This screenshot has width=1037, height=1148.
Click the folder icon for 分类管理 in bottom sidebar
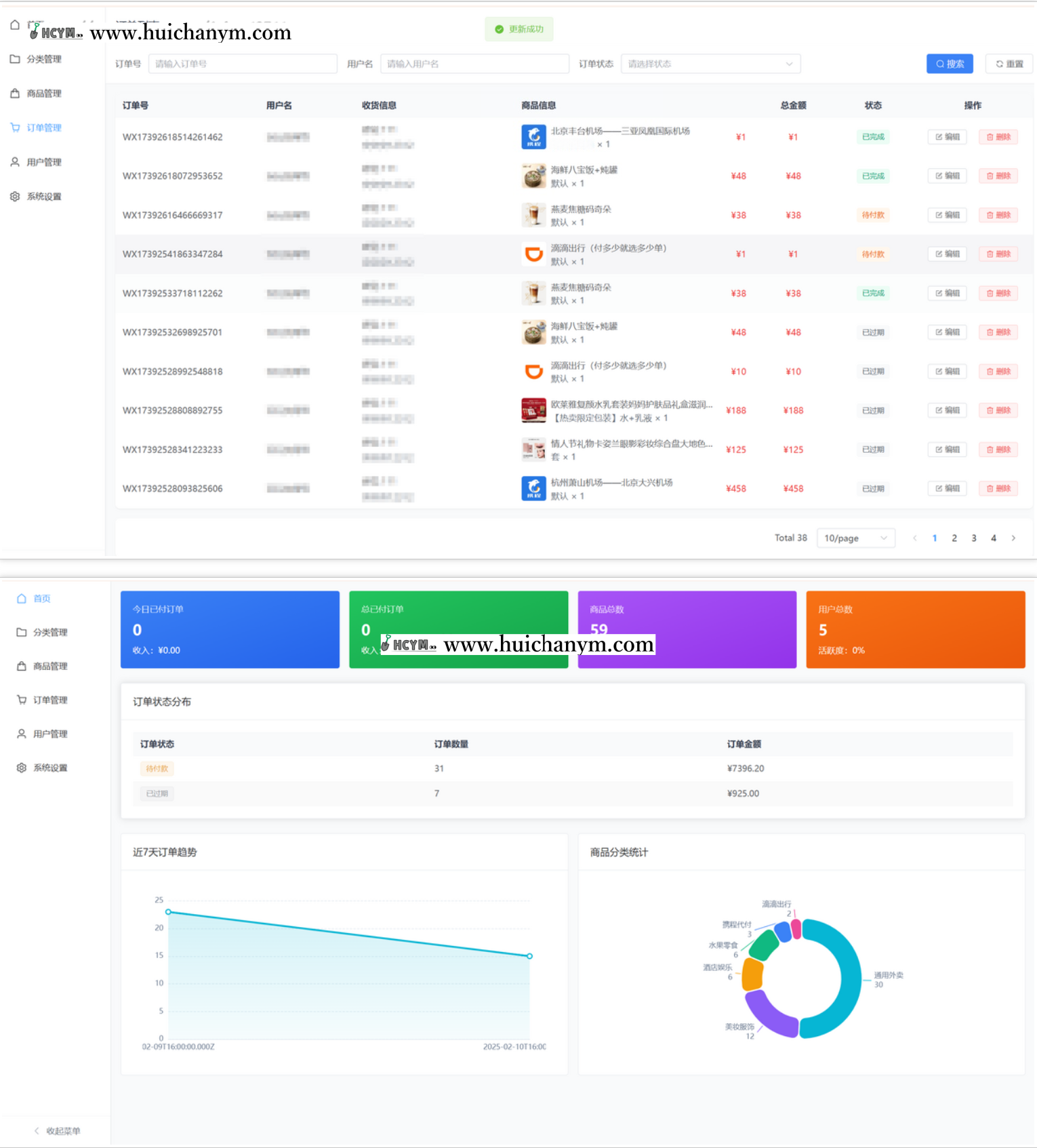[x=22, y=632]
